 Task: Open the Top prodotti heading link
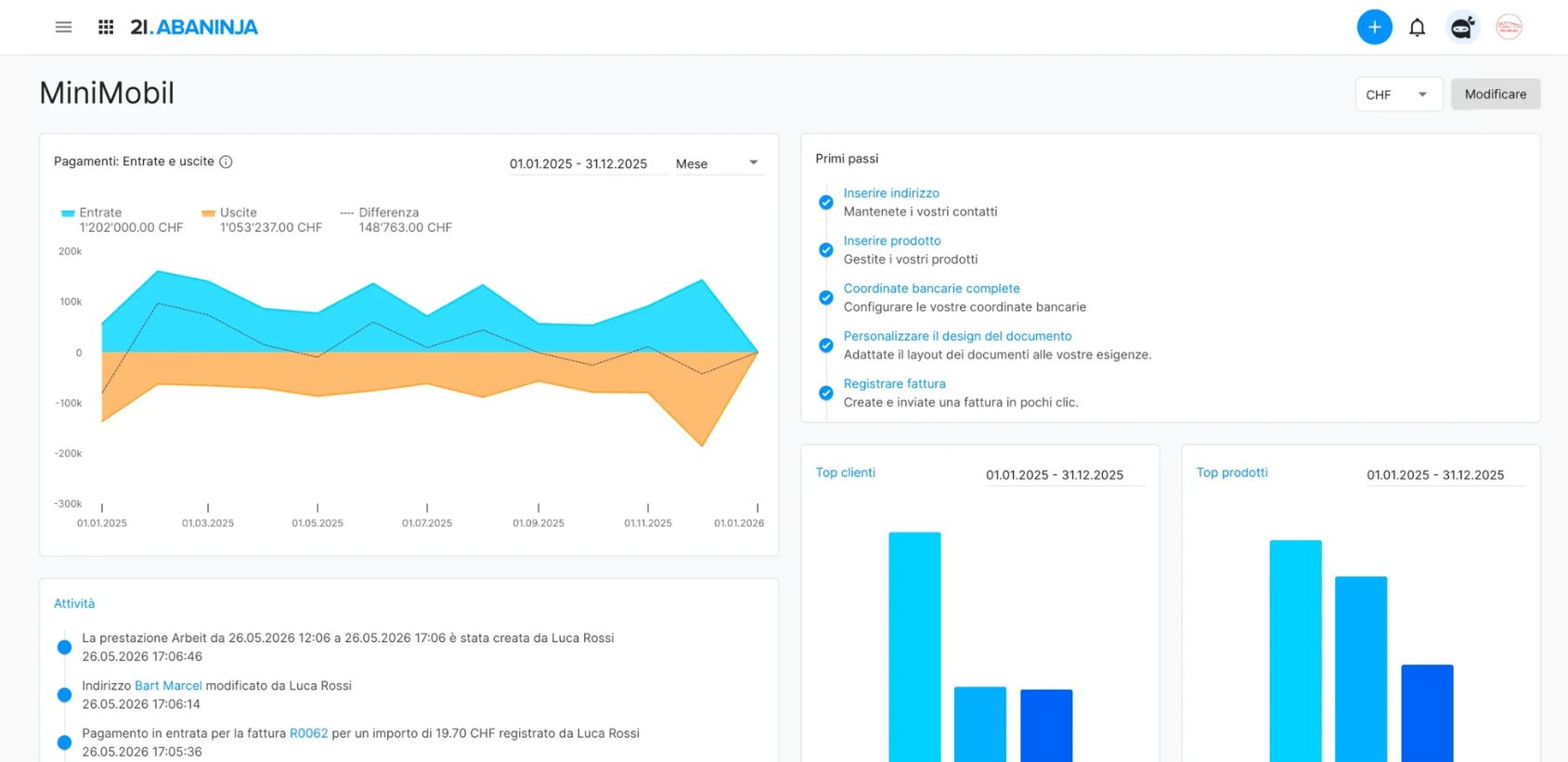1232,472
